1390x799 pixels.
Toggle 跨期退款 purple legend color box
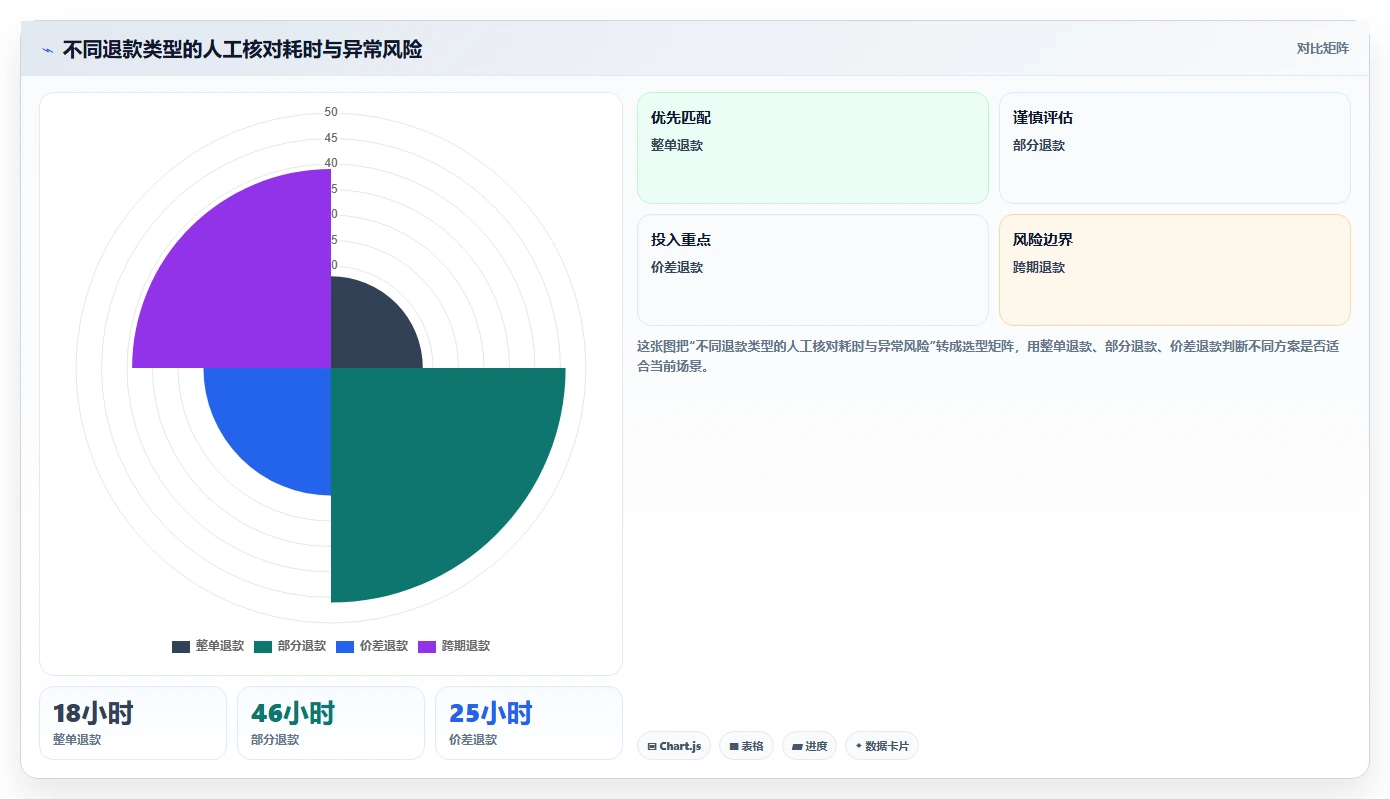click(427, 646)
